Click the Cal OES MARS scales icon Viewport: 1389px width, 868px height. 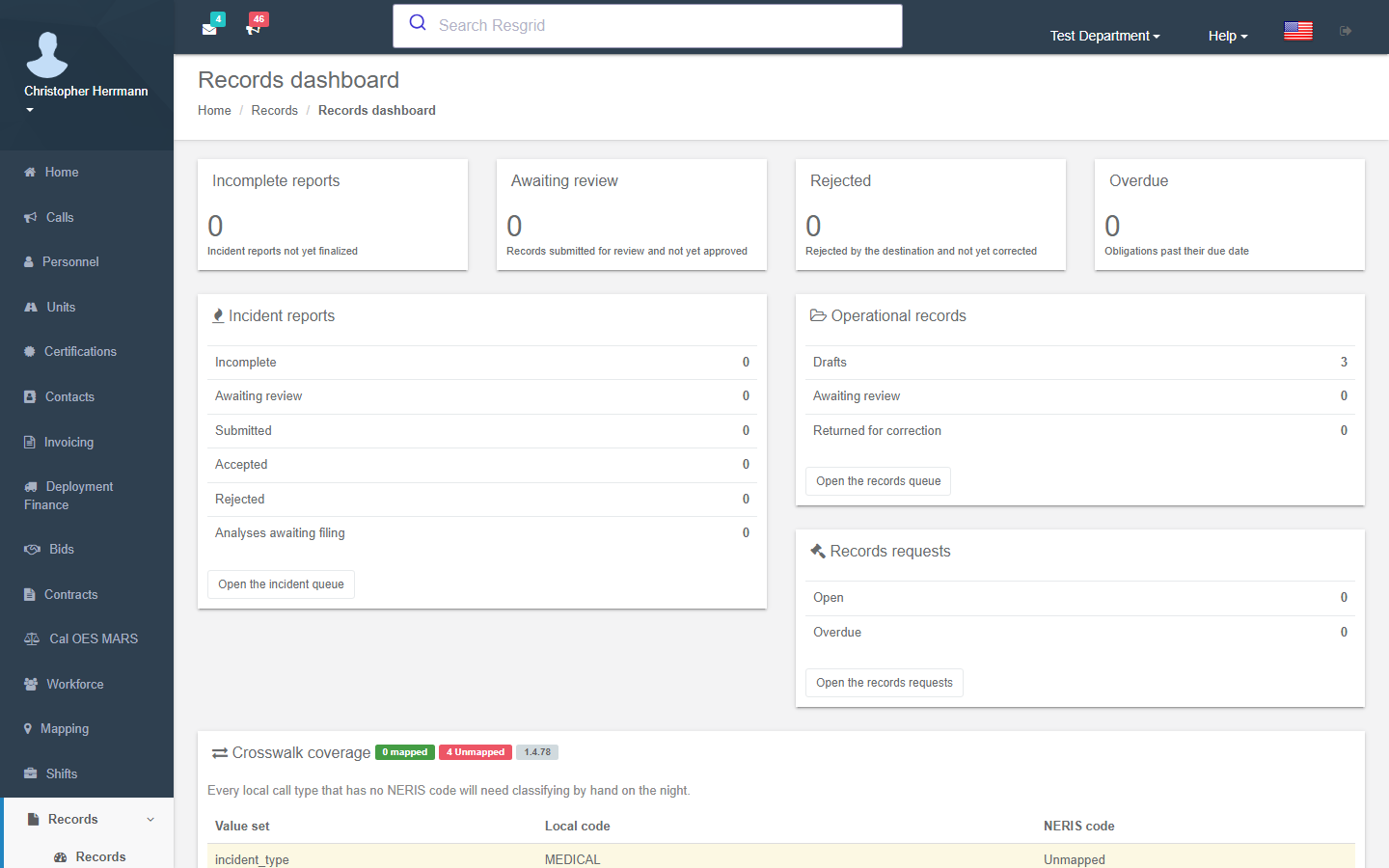[x=32, y=638]
